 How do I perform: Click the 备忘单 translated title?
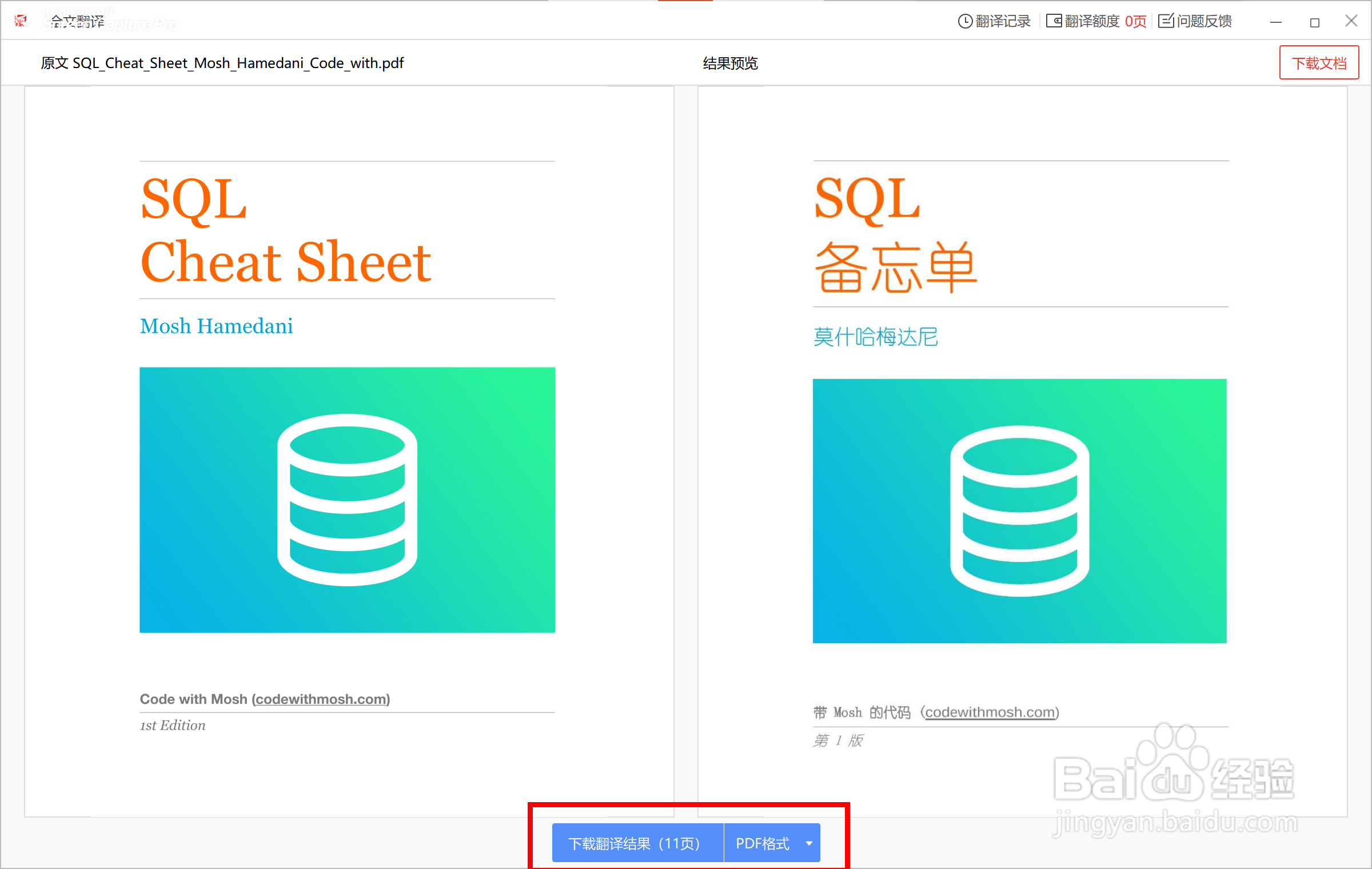pos(895,266)
